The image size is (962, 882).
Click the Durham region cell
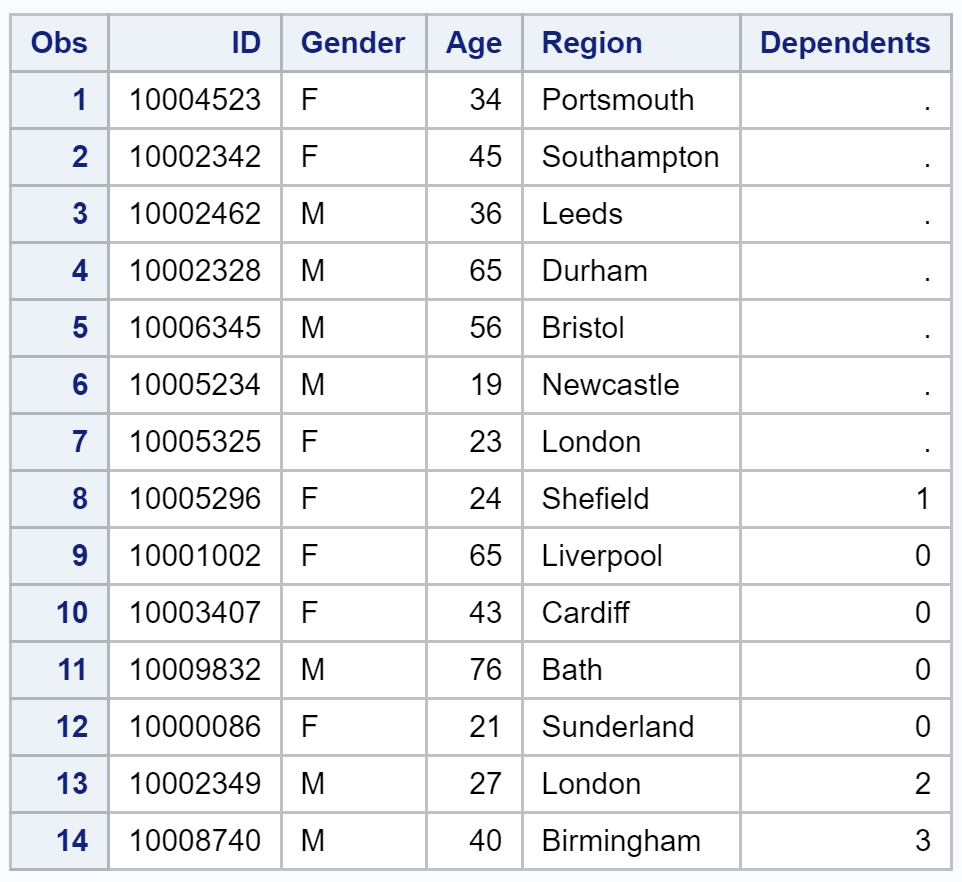631,271
